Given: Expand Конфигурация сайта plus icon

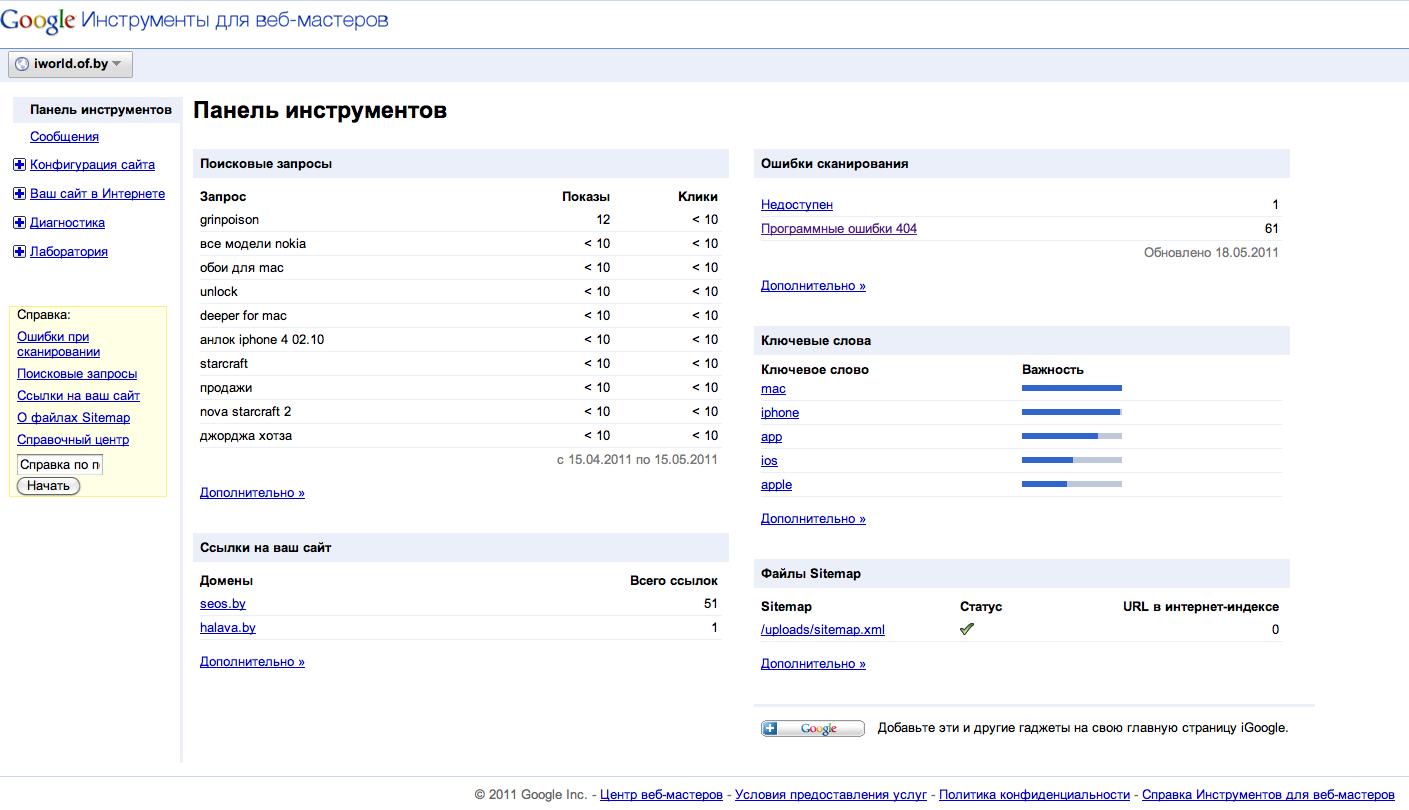Looking at the screenshot, I should [19, 165].
